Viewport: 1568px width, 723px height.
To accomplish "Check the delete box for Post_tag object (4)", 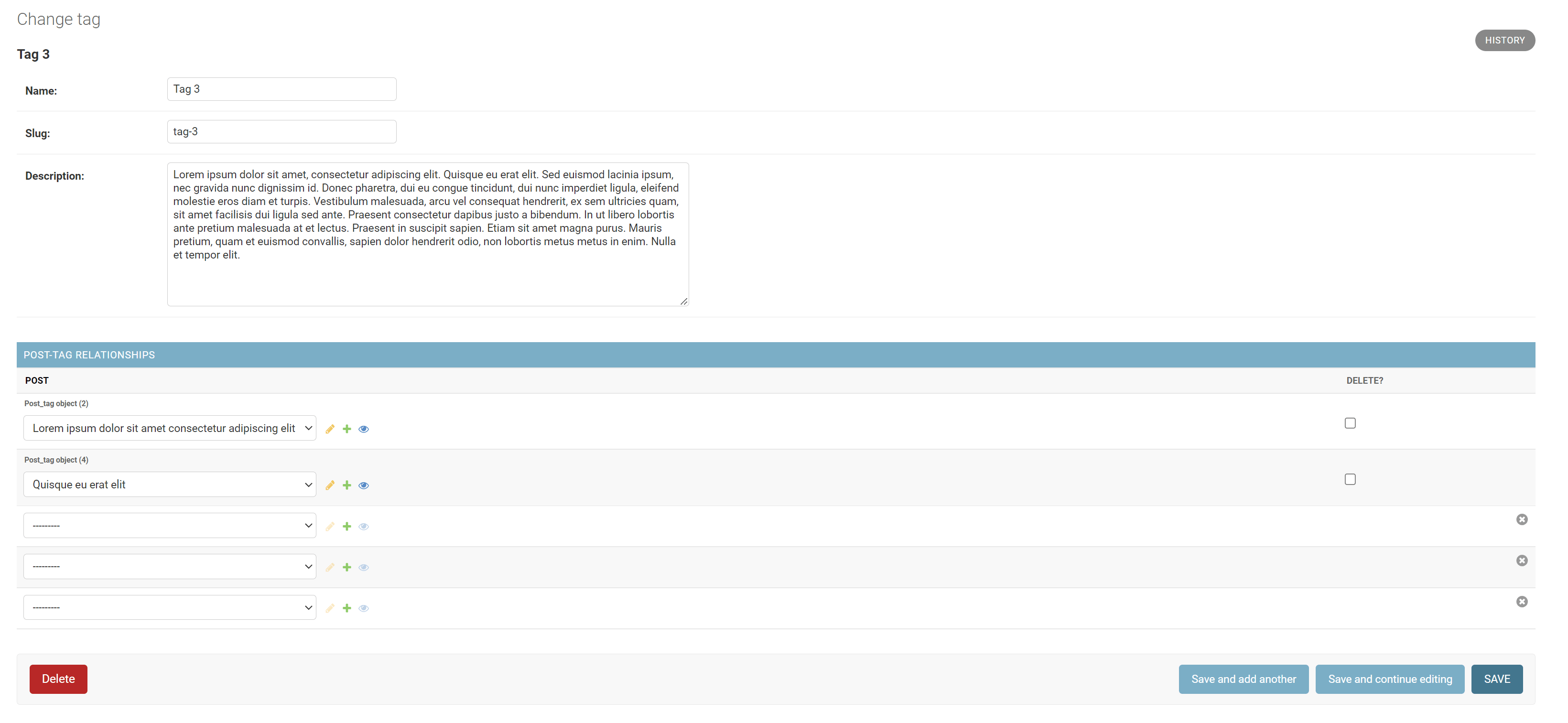I will pos(1350,480).
